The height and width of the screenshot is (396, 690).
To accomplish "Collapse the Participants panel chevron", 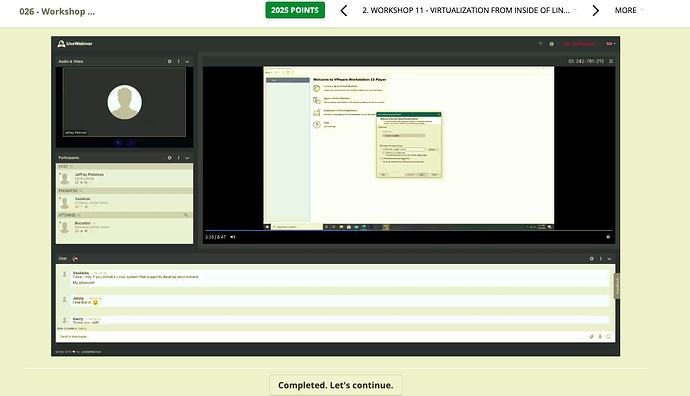I will (187, 158).
